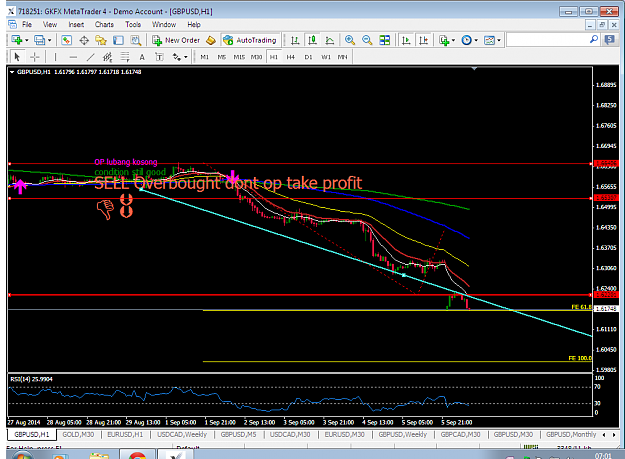
Task: Open the Strategy Tester icon
Action: (136, 40)
